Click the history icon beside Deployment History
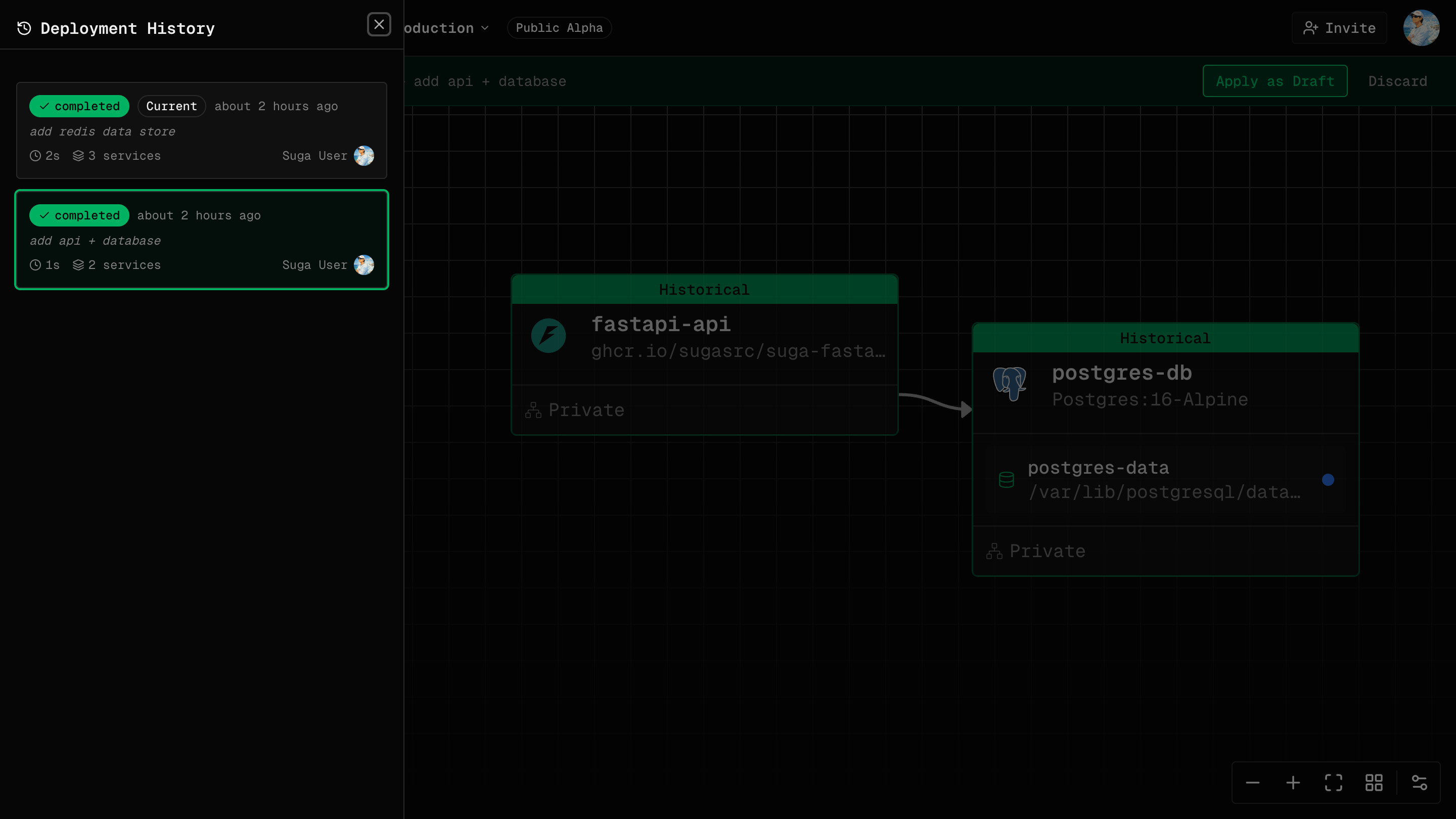 [23, 28]
